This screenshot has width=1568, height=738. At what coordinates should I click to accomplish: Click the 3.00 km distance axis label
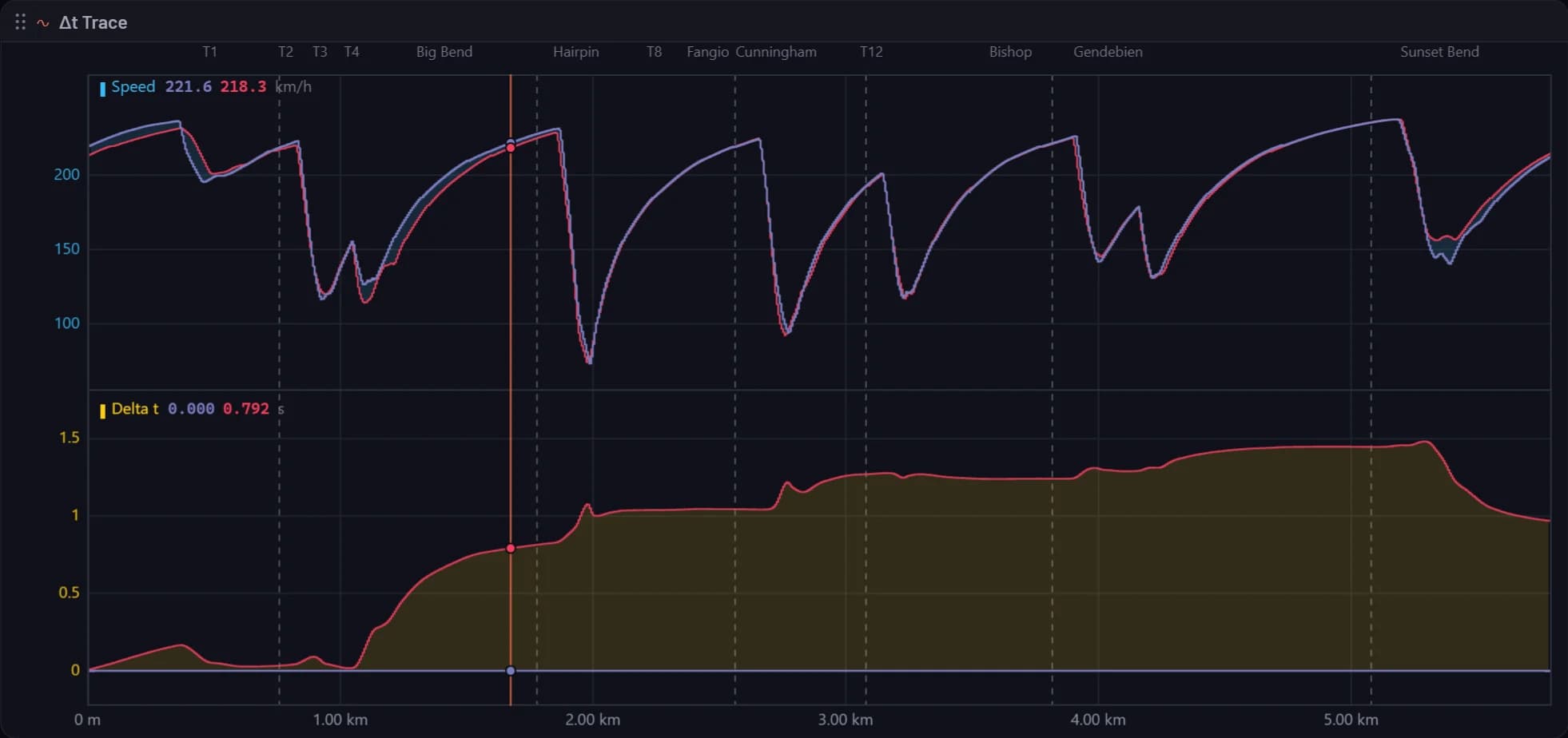click(846, 720)
